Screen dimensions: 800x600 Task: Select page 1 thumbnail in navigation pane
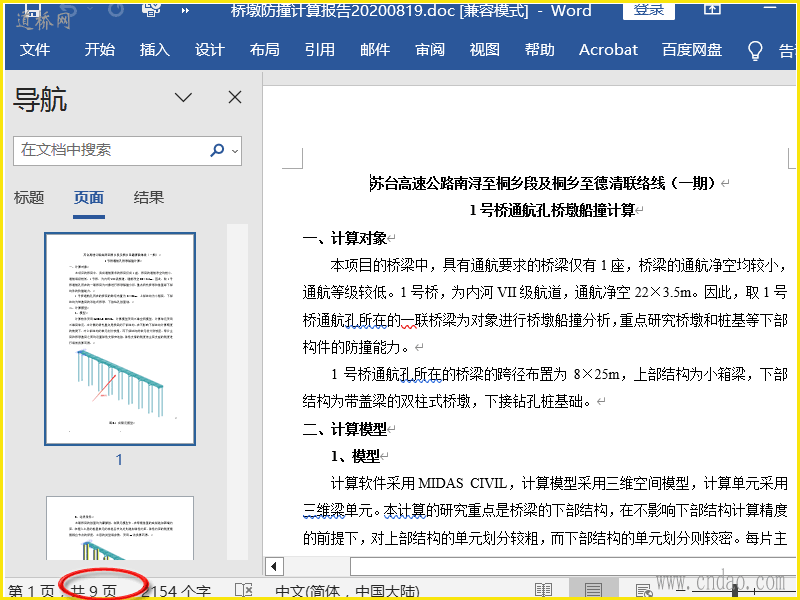pos(119,338)
